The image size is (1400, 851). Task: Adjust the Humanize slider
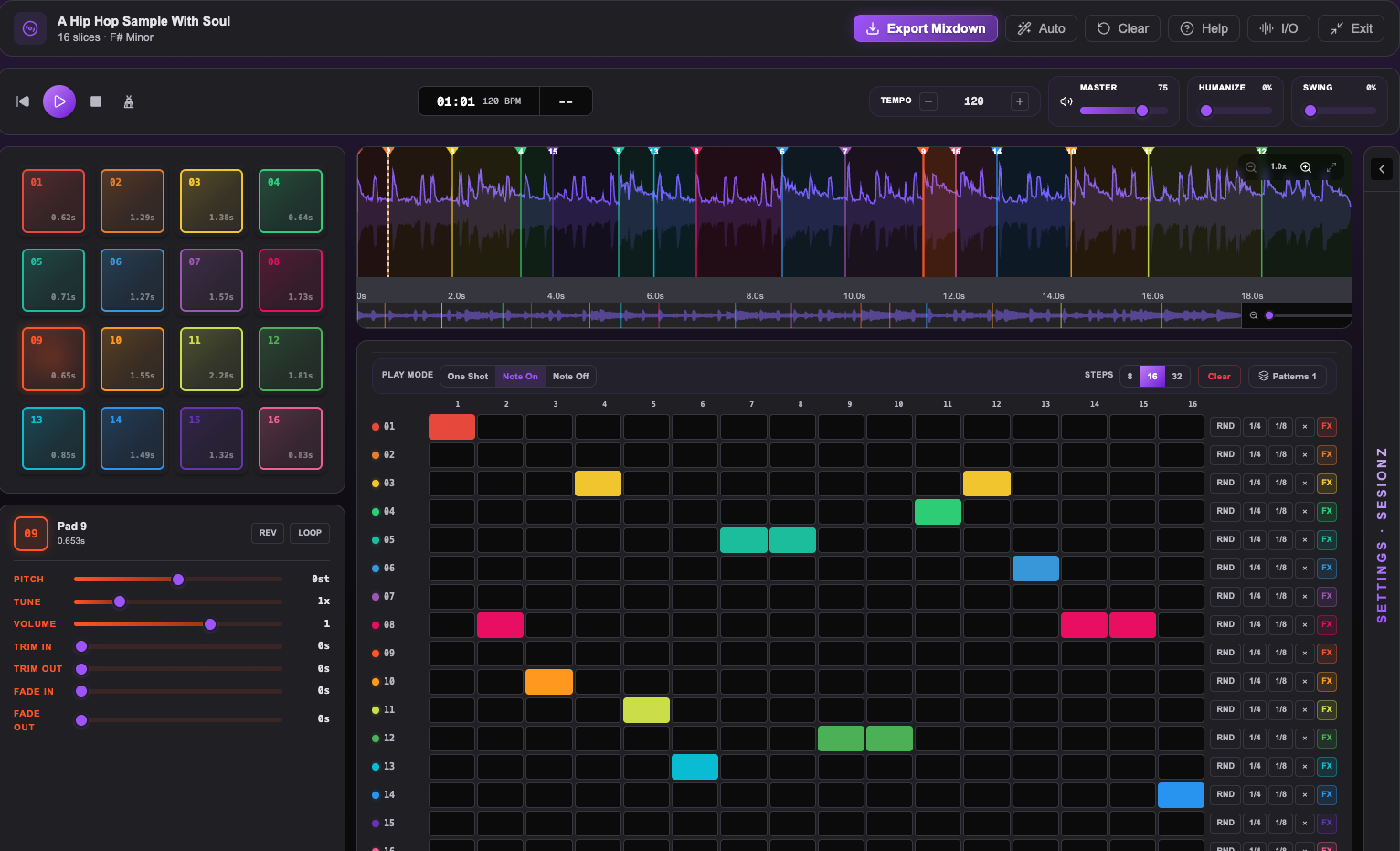click(x=1236, y=111)
